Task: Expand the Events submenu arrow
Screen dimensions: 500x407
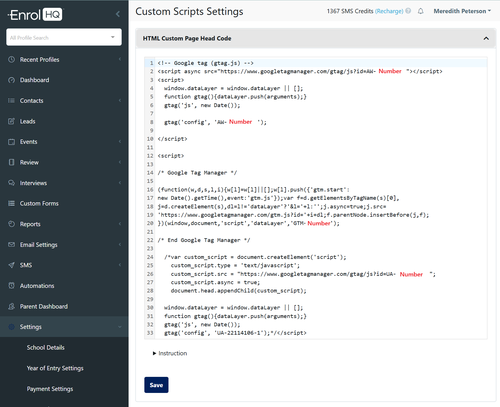Action: coord(120,142)
